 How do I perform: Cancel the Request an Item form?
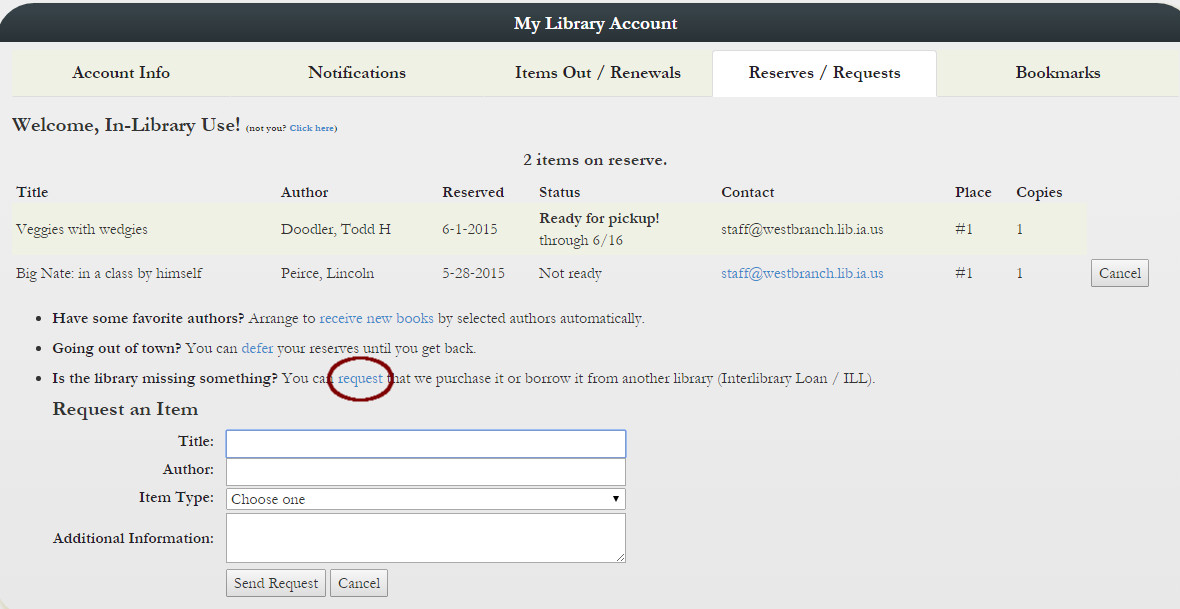[359, 583]
